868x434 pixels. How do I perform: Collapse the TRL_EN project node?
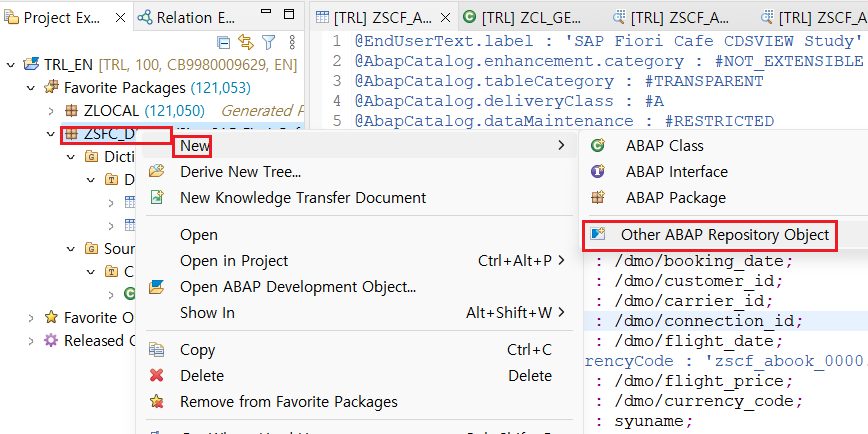11,65
